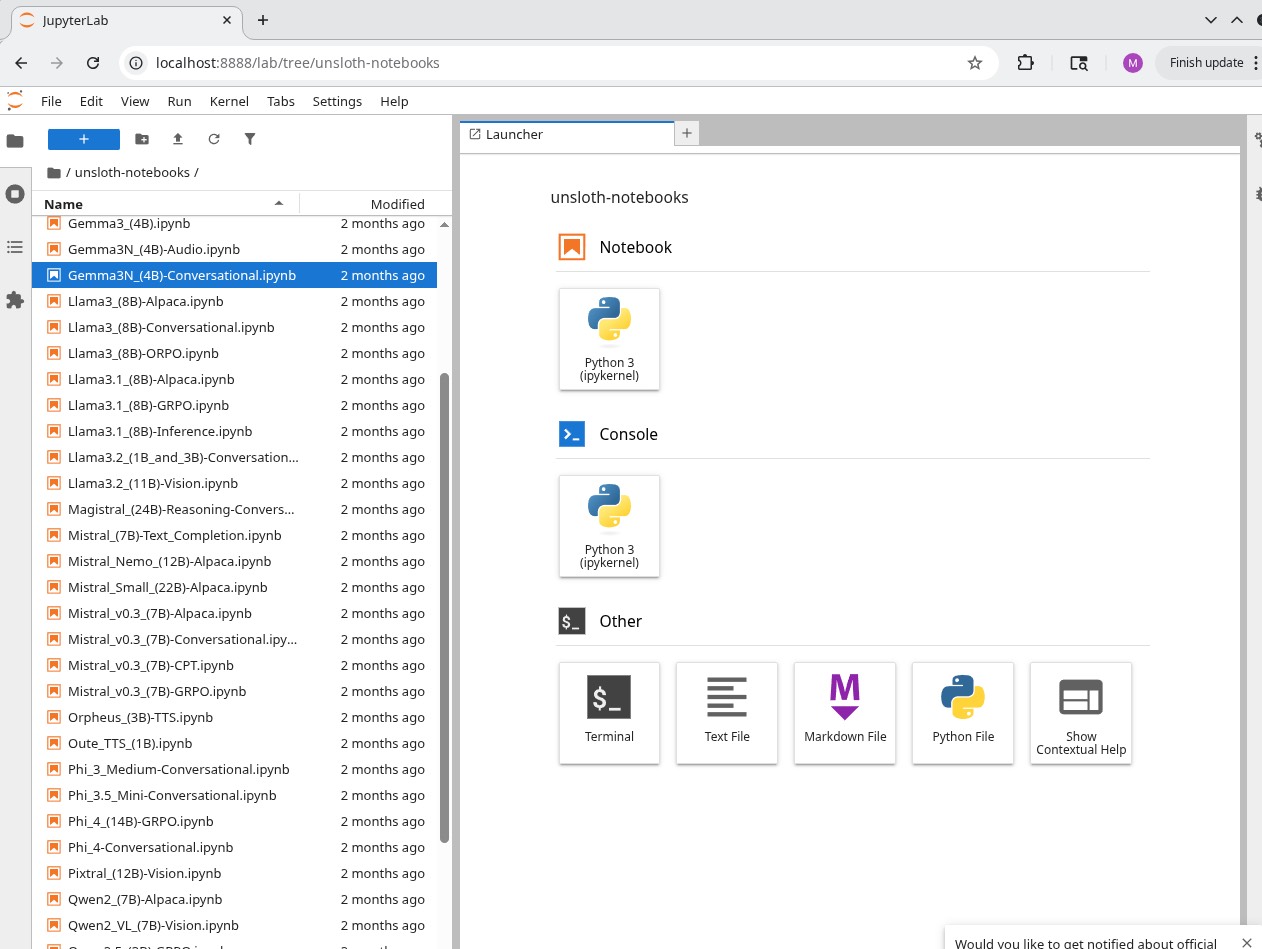Start a Python 3 notebook
The width and height of the screenshot is (1262, 949).
[x=609, y=338]
